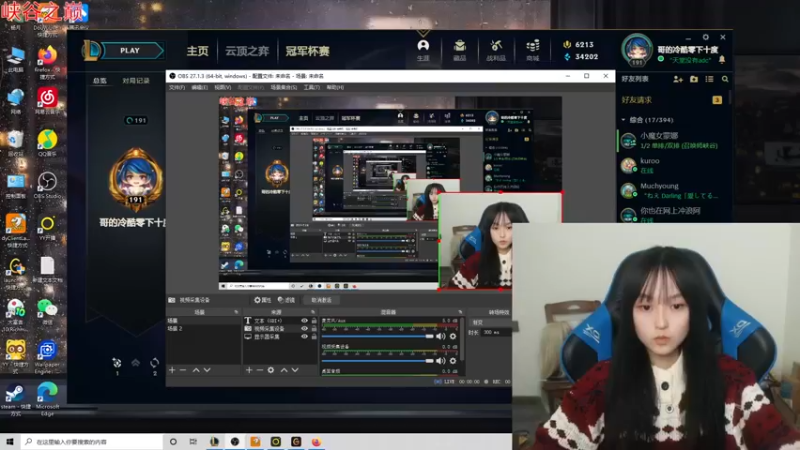800x450 pixels.
Task: Open League client settings gear icon
Action: click(x=706, y=37)
